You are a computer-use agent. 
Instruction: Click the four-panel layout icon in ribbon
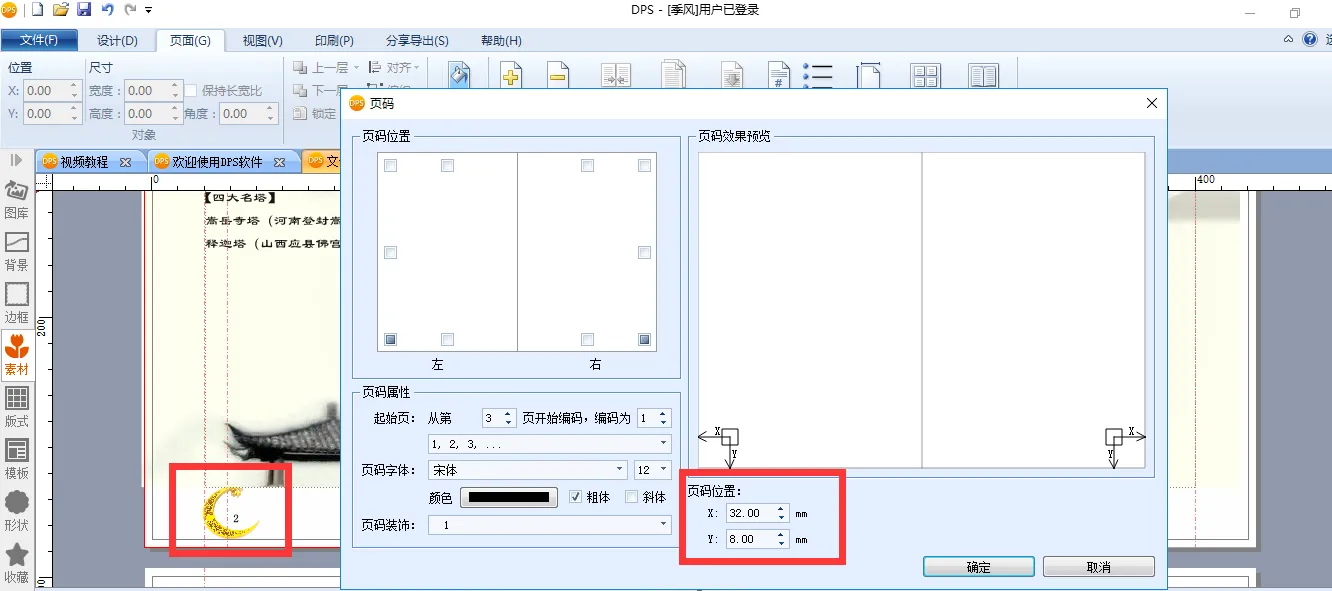pos(925,77)
